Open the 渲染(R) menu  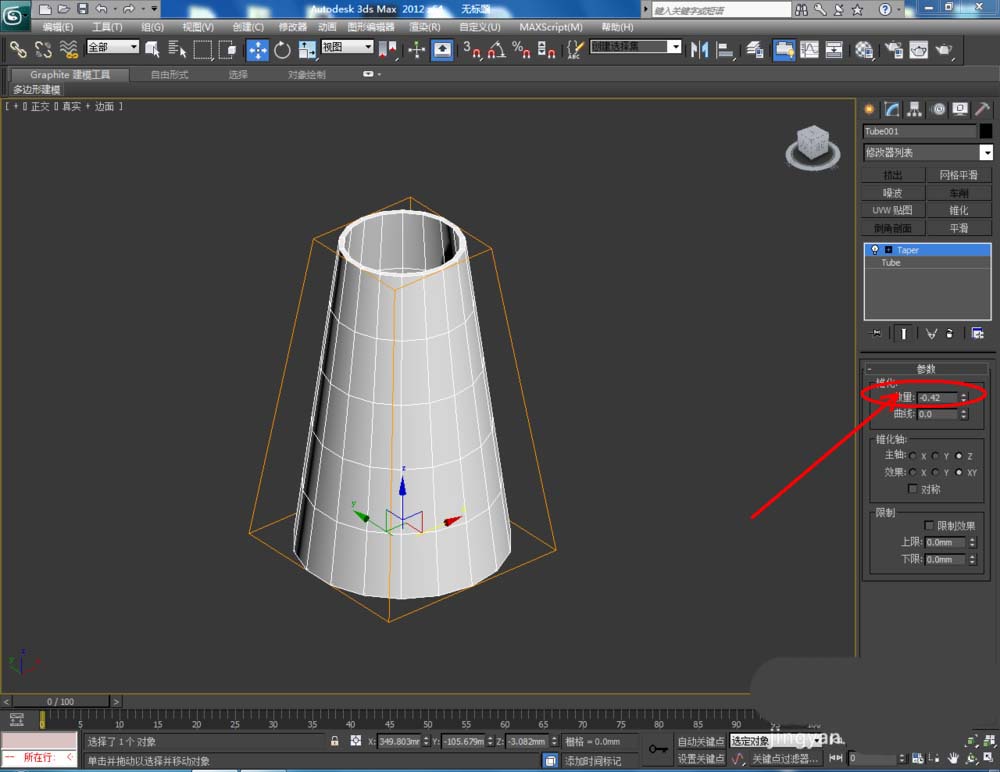click(x=425, y=27)
